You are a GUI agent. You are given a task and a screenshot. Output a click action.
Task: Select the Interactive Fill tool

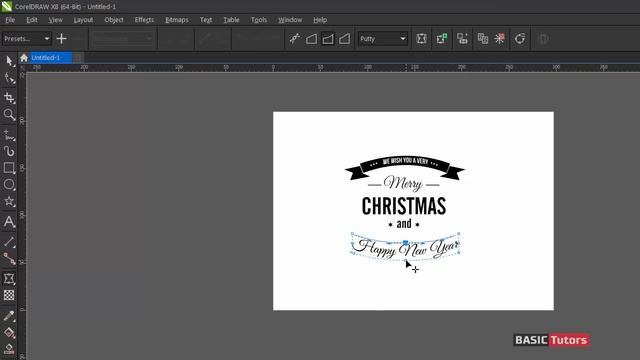(9, 332)
